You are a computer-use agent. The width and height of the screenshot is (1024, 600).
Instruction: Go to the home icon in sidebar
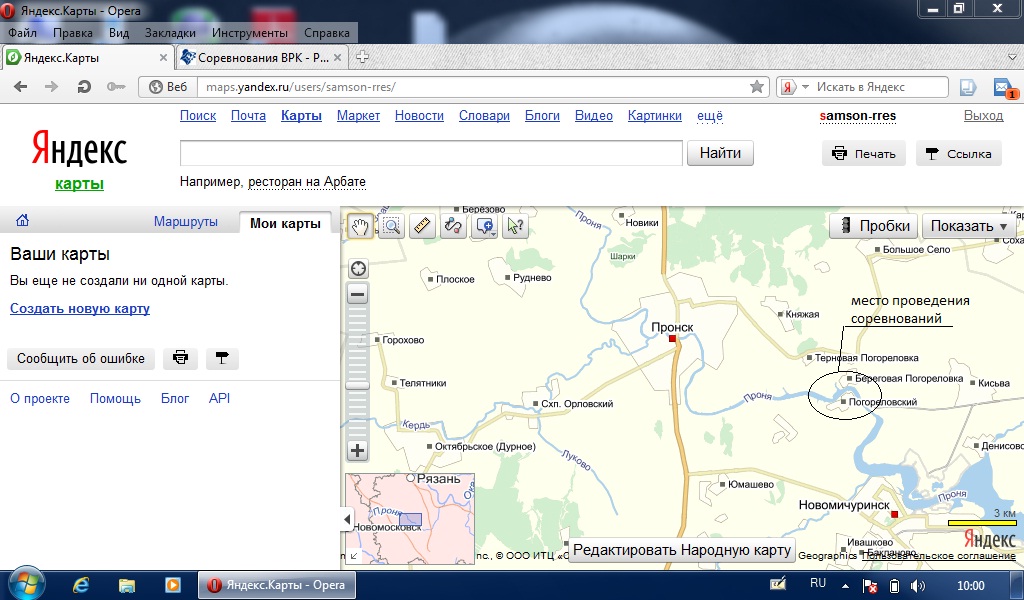point(22,221)
